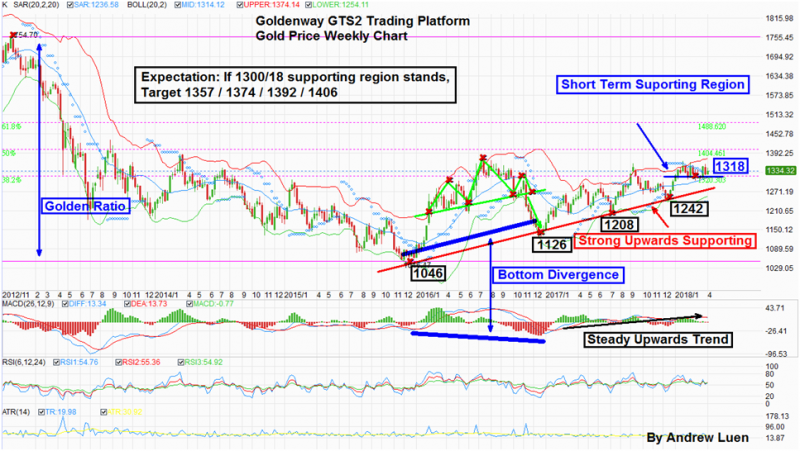Toggle the DIFF:13.34 MACD checkbox

point(69,303)
